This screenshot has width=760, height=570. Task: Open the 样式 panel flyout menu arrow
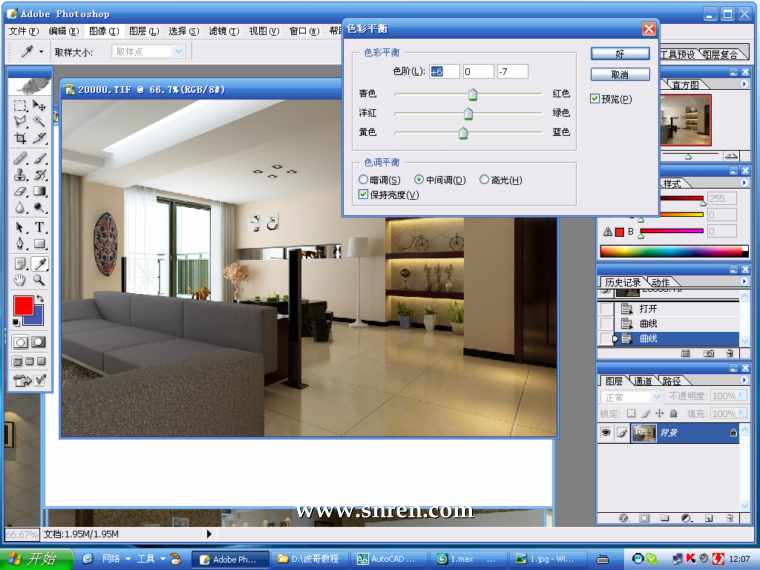pos(744,183)
